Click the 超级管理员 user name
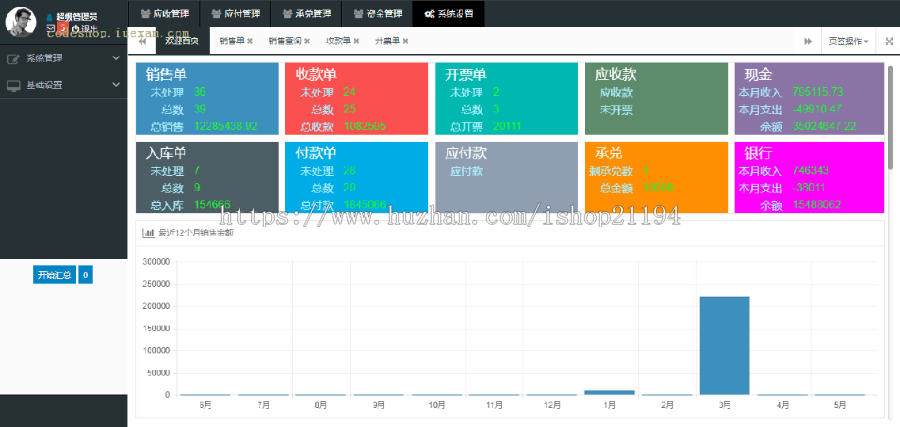The image size is (900, 427). pyautogui.click(x=76, y=17)
